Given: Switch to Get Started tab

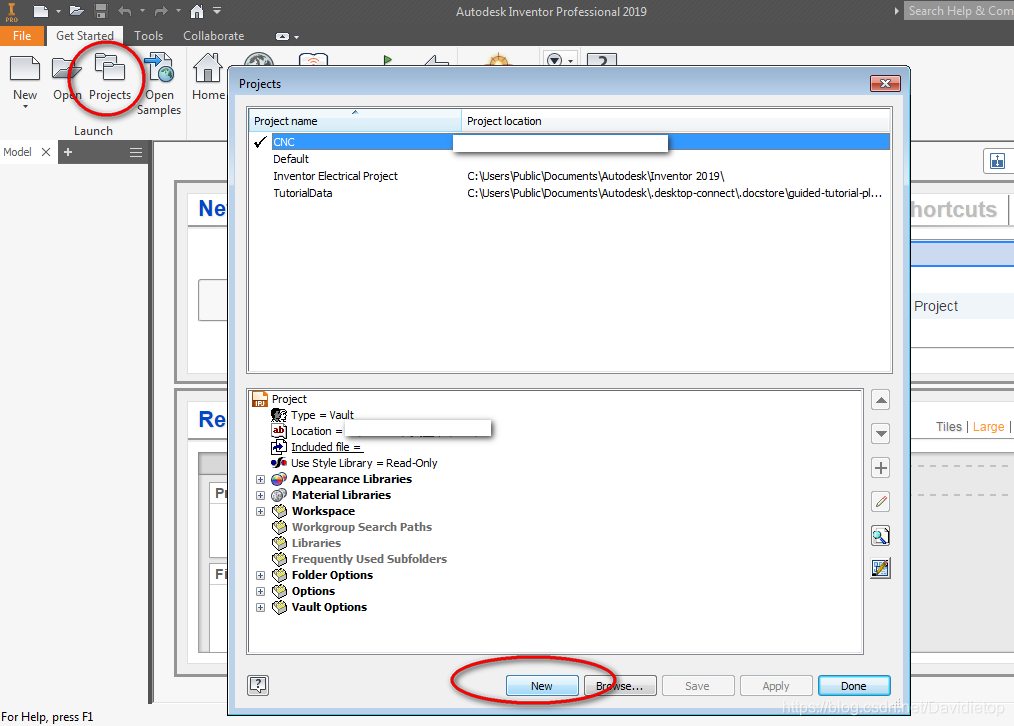Looking at the screenshot, I should [85, 36].
